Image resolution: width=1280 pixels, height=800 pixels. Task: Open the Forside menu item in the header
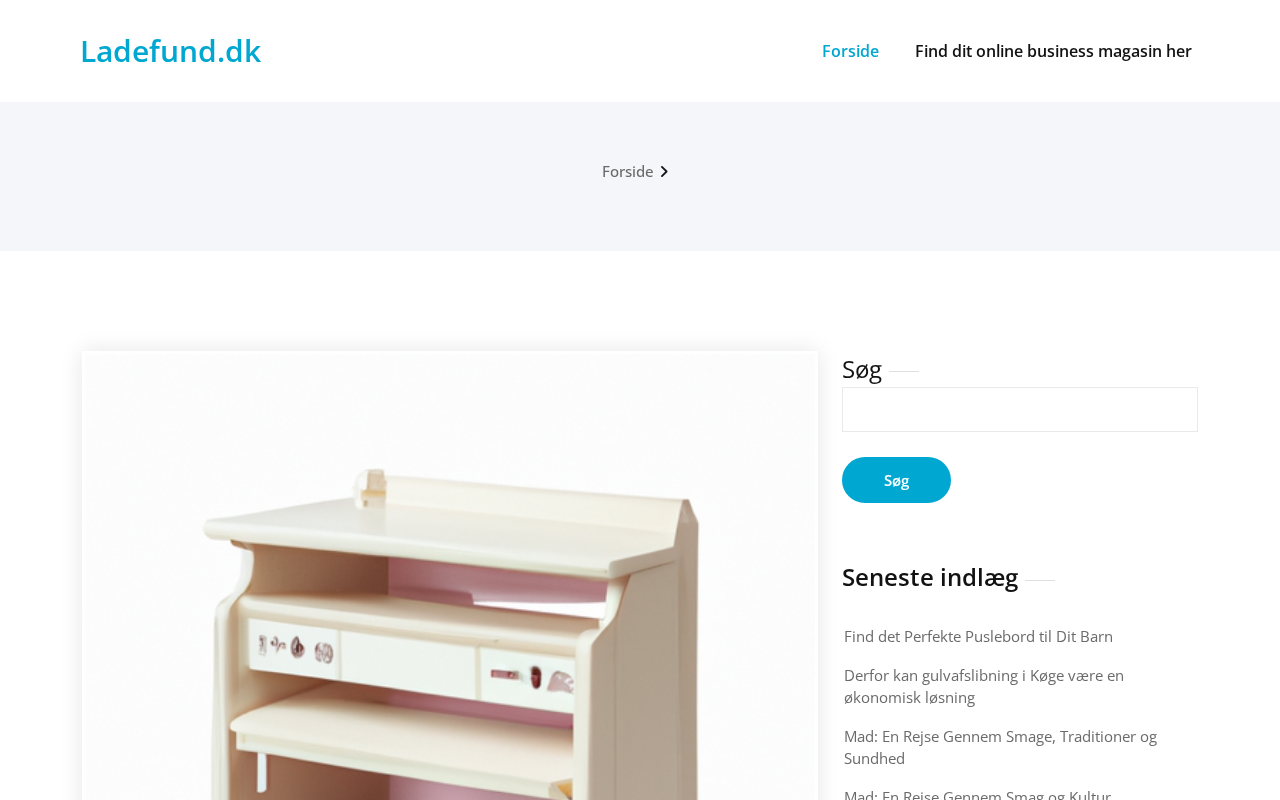pyautogui.click(x=850, y=51)
